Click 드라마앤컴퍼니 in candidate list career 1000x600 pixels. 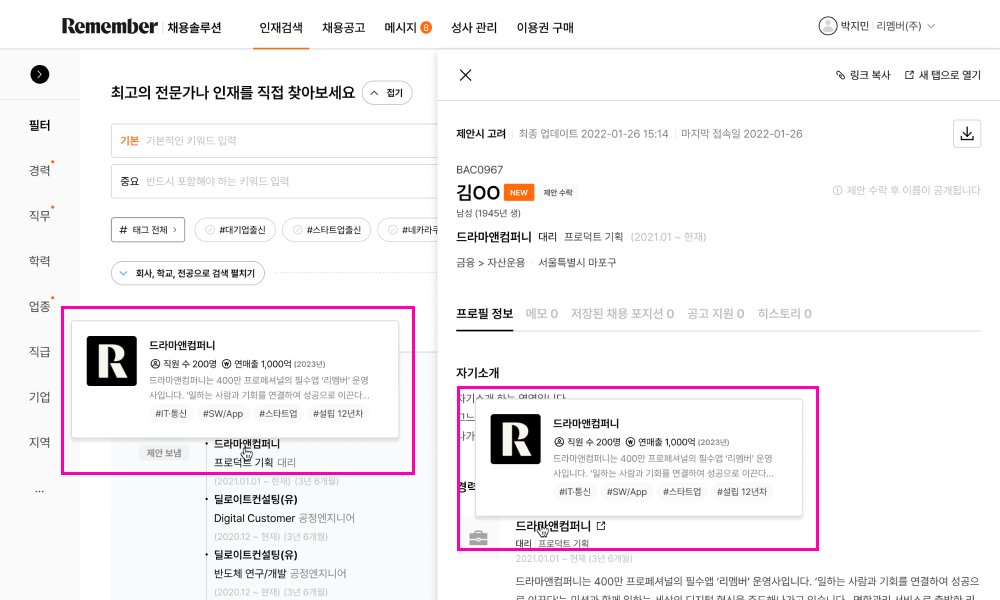(x=247, y=444)
